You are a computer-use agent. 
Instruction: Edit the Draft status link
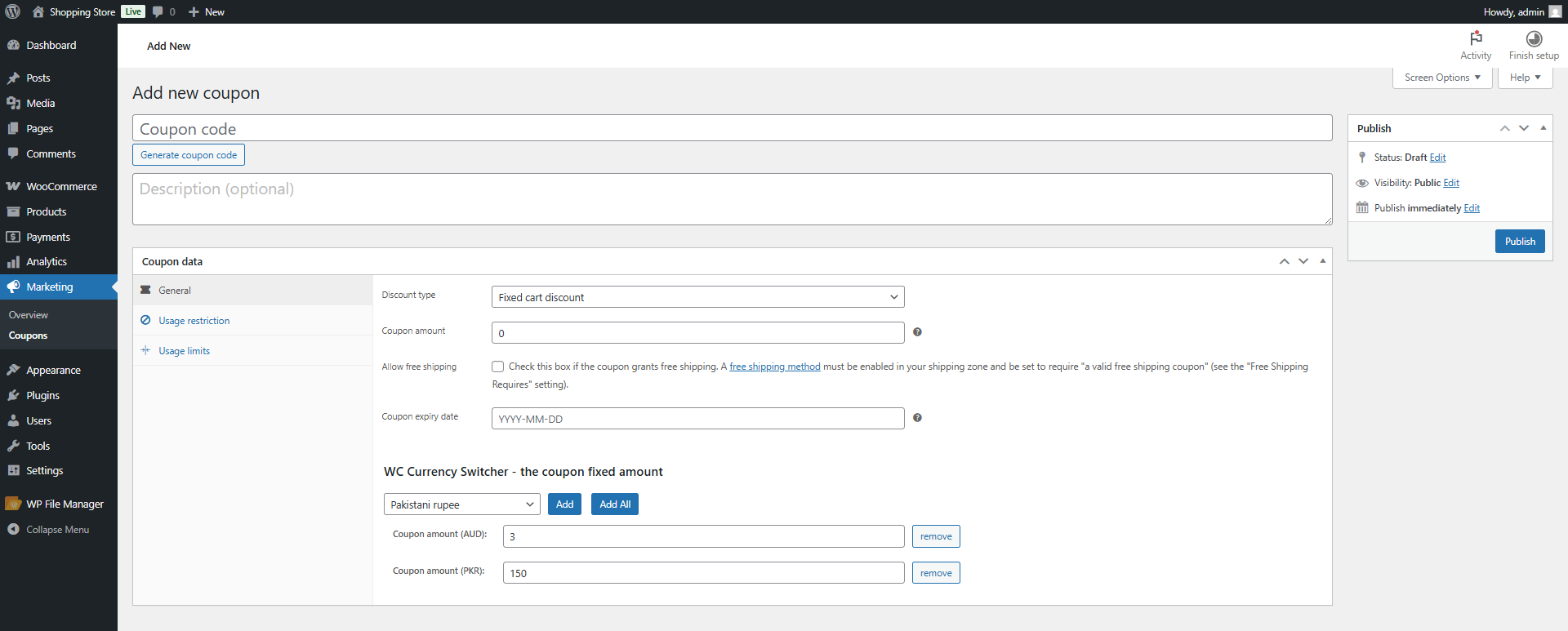tap(1438, 158)
